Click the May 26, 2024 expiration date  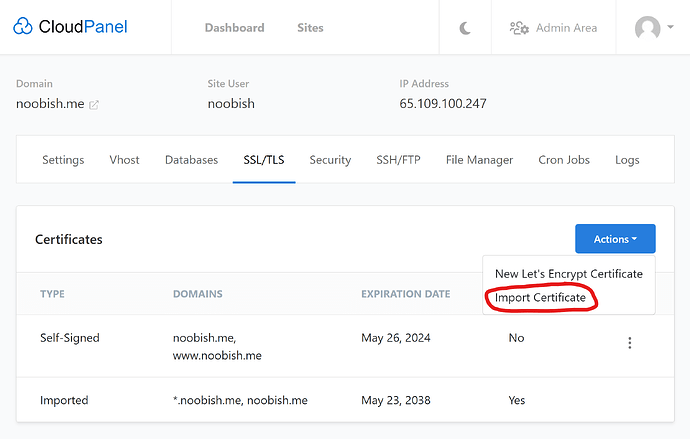click(396, 338)
